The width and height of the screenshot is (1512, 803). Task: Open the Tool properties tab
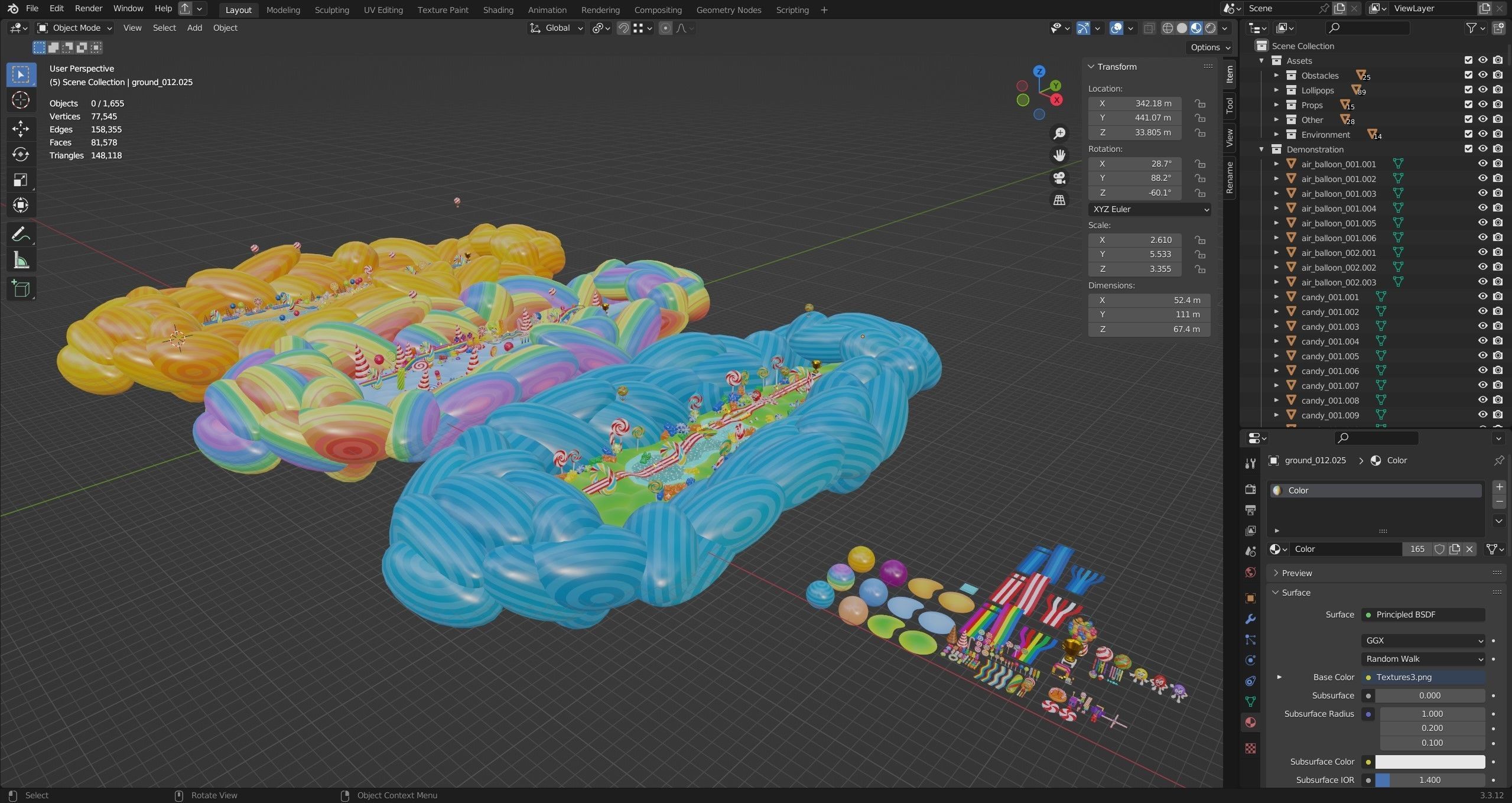(1250, 464)
